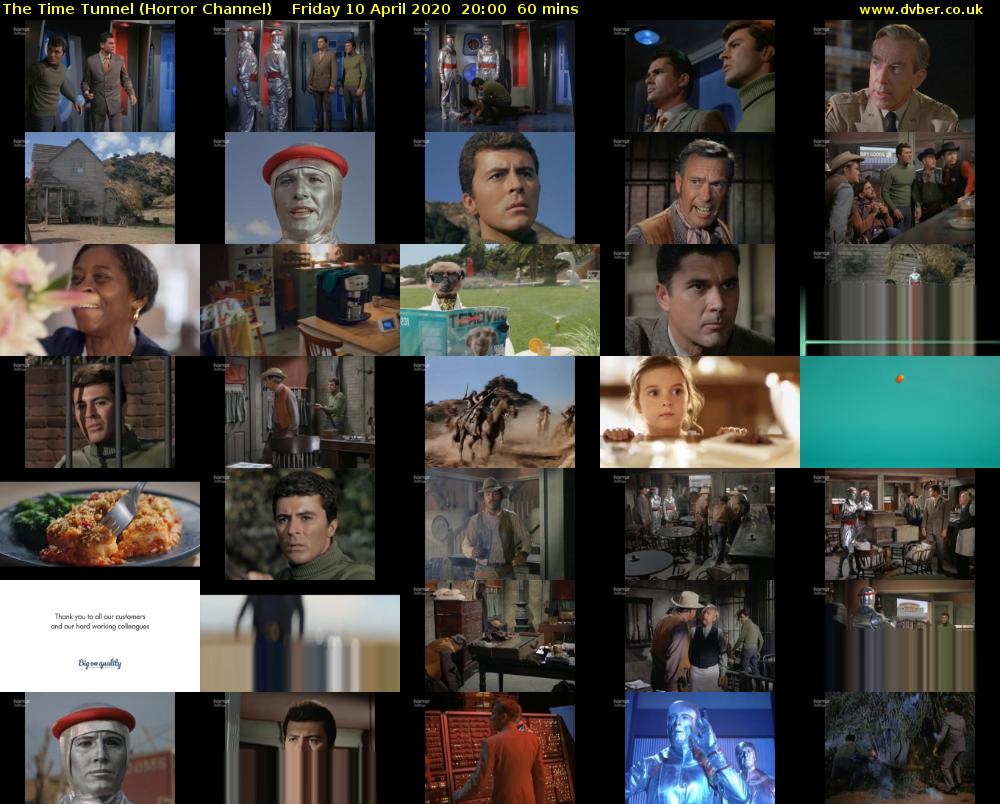This screenshot has width=1000, height=804.
Task: Open thumbnail of cowboy in hat holding pistol
Action: point(500,524)
